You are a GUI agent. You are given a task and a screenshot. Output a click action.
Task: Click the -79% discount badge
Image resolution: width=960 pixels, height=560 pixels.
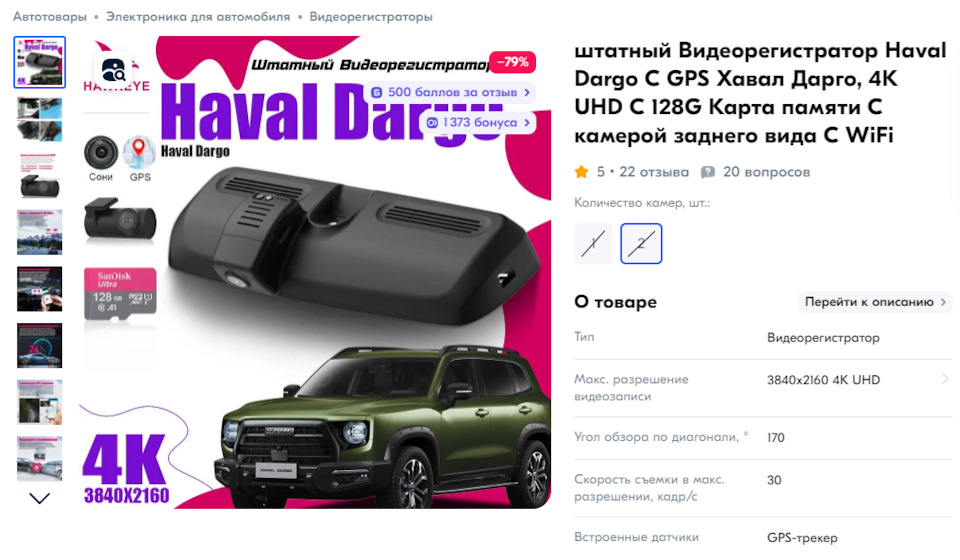point(512,62)
